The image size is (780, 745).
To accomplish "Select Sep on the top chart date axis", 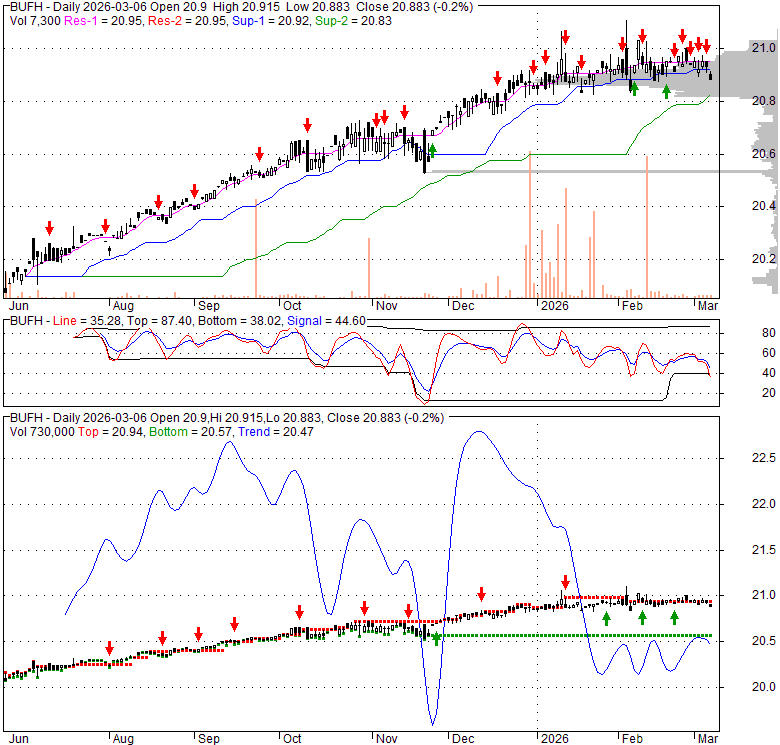I will click(209, 305).
